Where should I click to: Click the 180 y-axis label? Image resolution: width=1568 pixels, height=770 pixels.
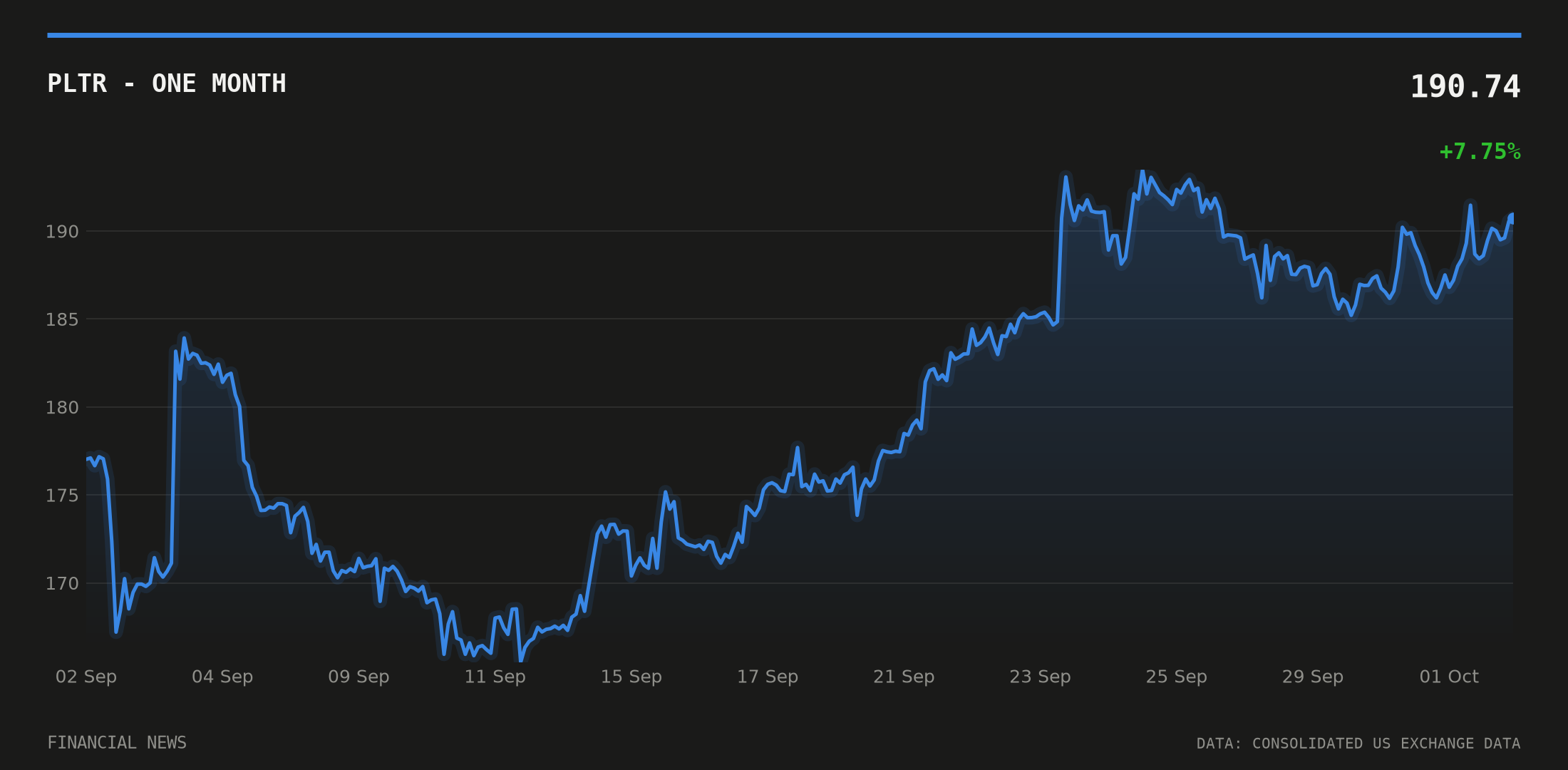[62, 408]
